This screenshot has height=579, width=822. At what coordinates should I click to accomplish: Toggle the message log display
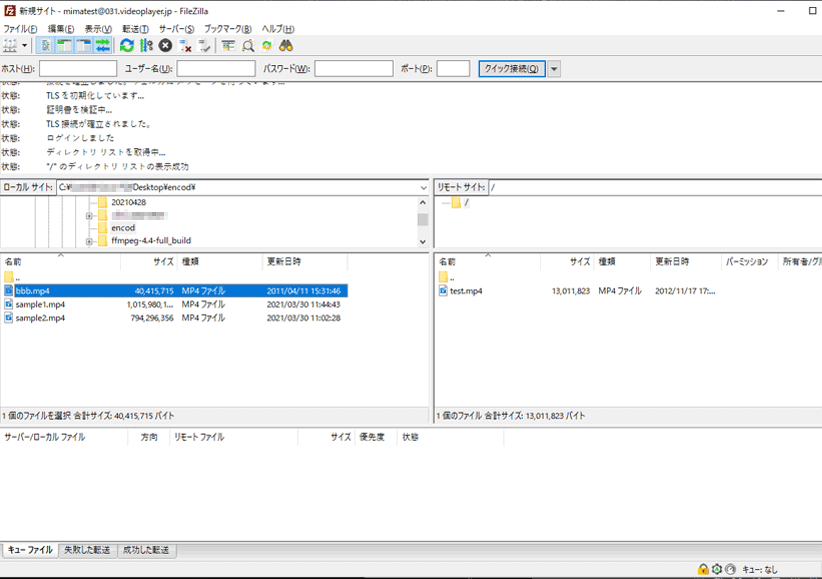[46, 46]
